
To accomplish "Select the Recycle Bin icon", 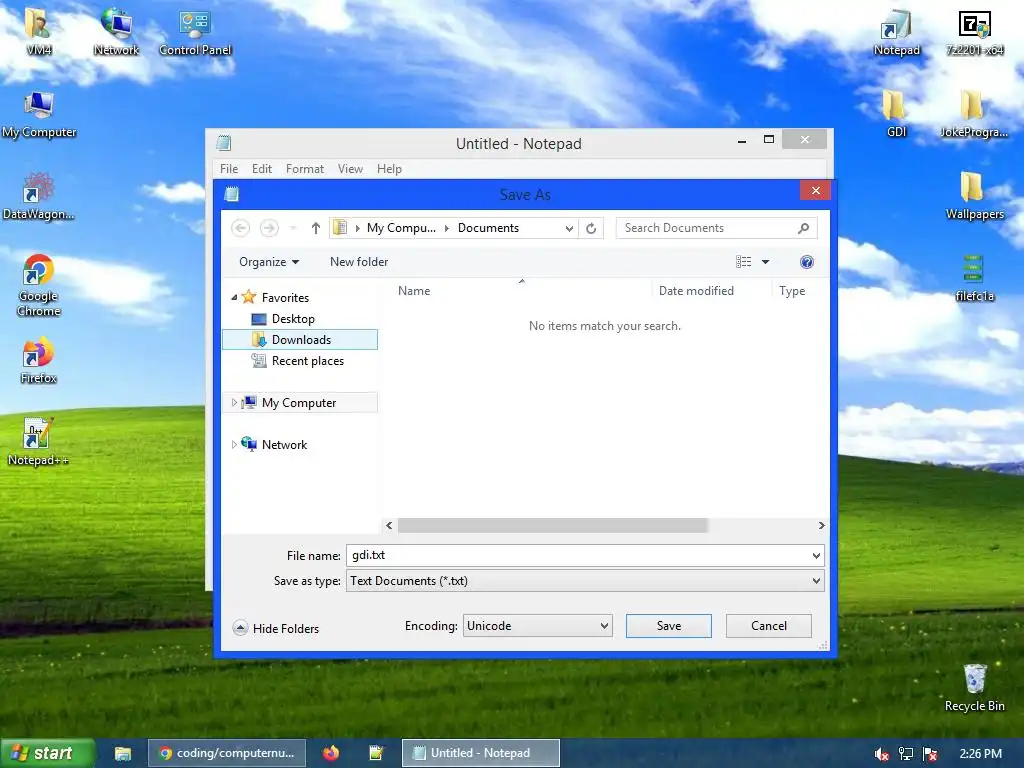I will (x=974, y=687).
